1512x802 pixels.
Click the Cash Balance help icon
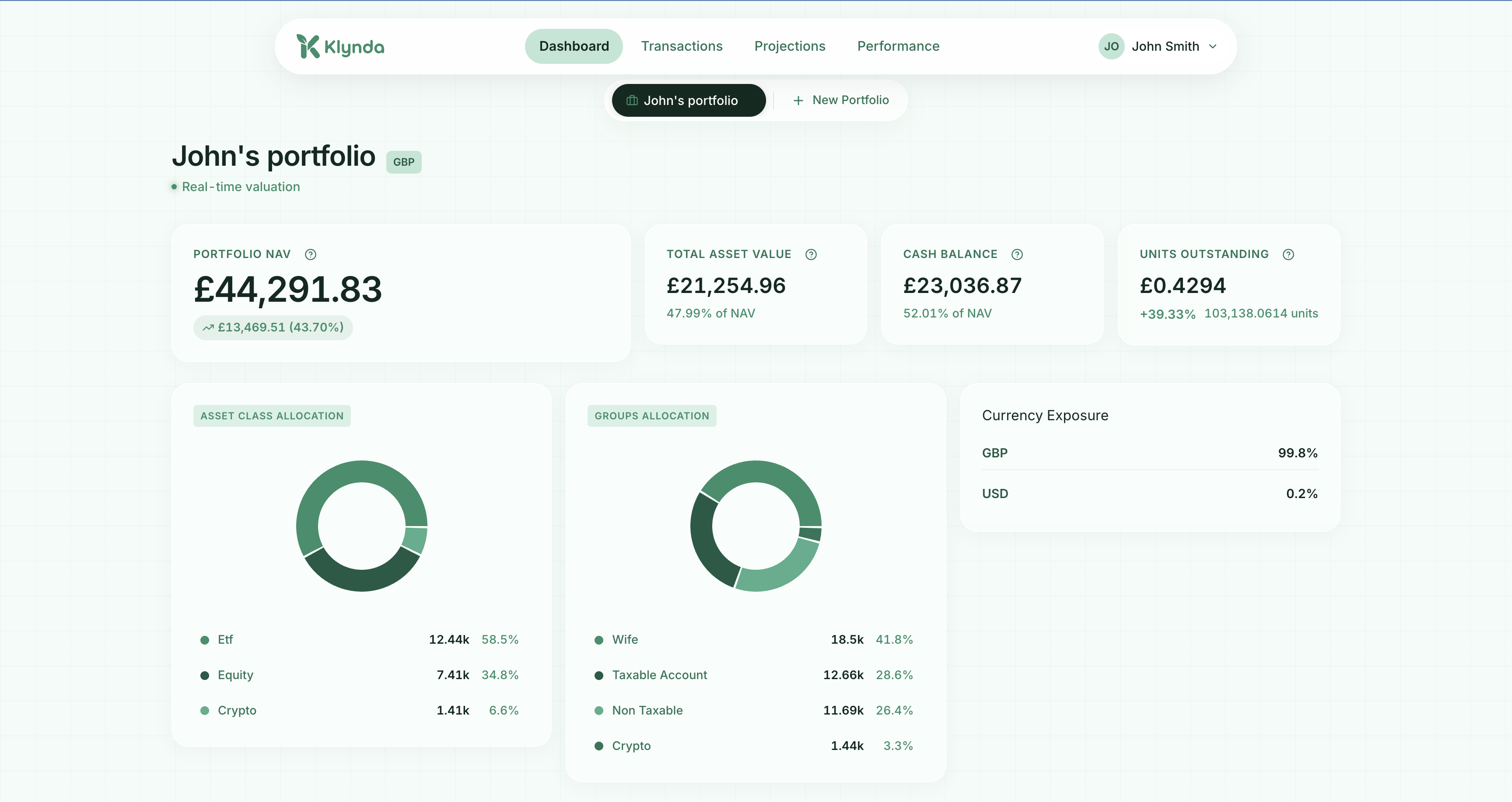[1017, 254]
